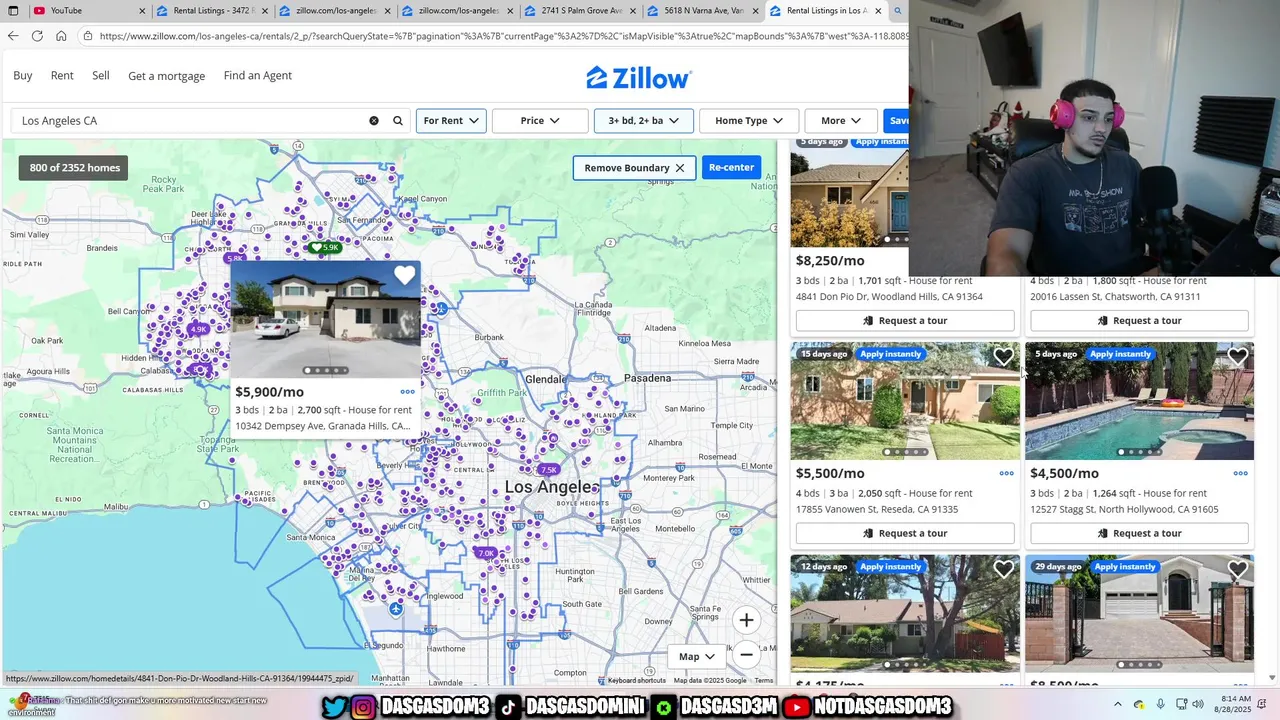Screen dimensions: 1280x720
Task: Open more options for $5,500/mo listing
Action: pyautogui.click(x=1006, y=474)
